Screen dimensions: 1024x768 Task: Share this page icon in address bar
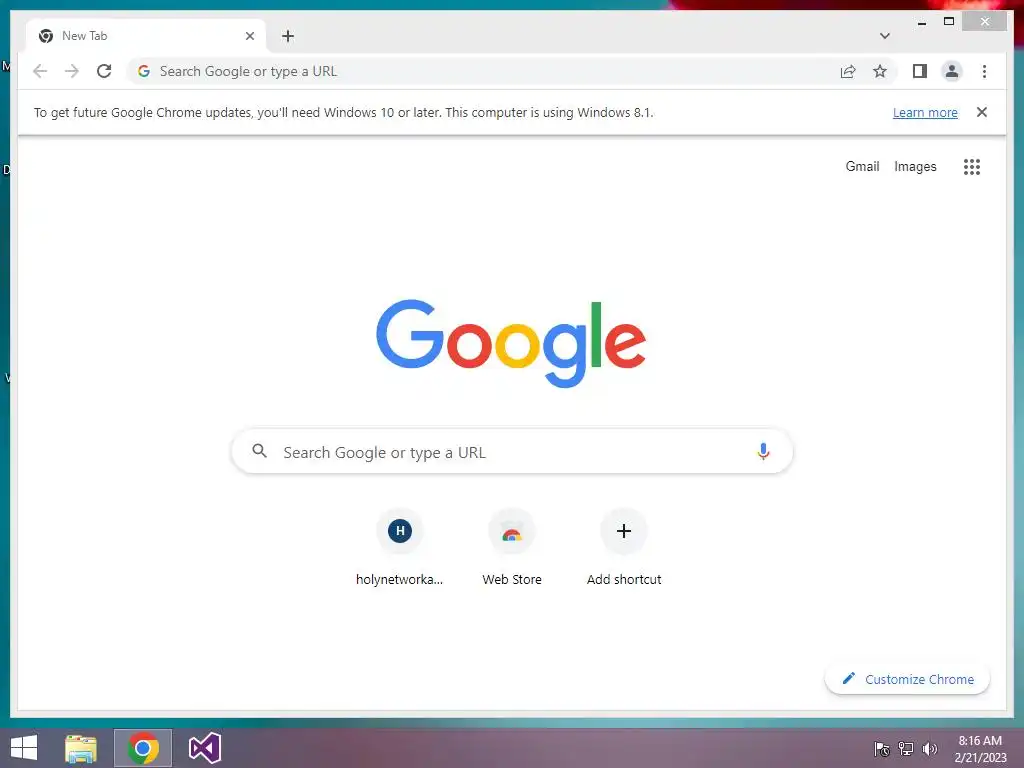(848, 71)
